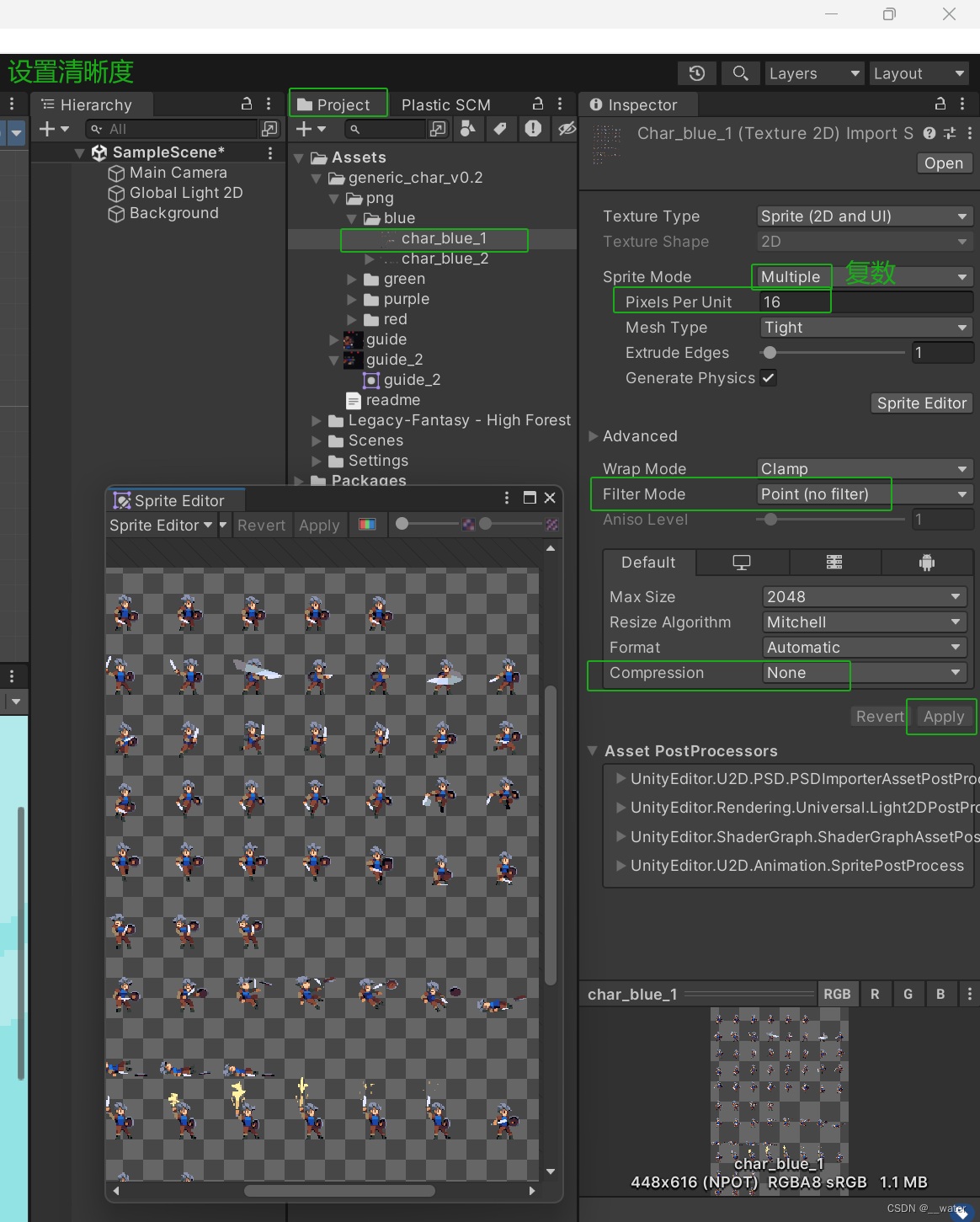Screen dimensions: 980x1222
Task: Expand the char_blue_2 sprite asset
Action: click(x=369, y=259)
